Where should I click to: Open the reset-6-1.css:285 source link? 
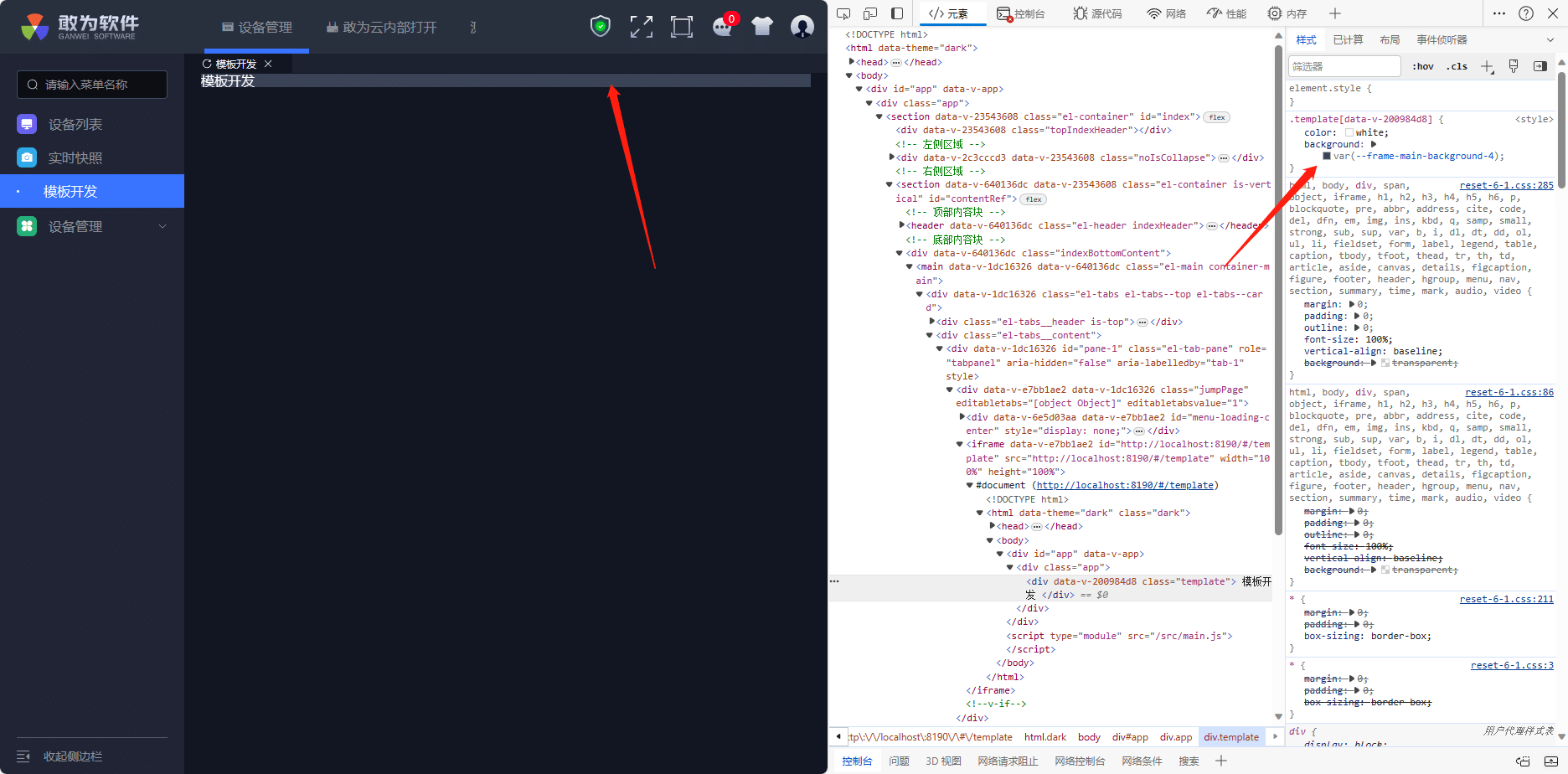(x=1506, y=185)
